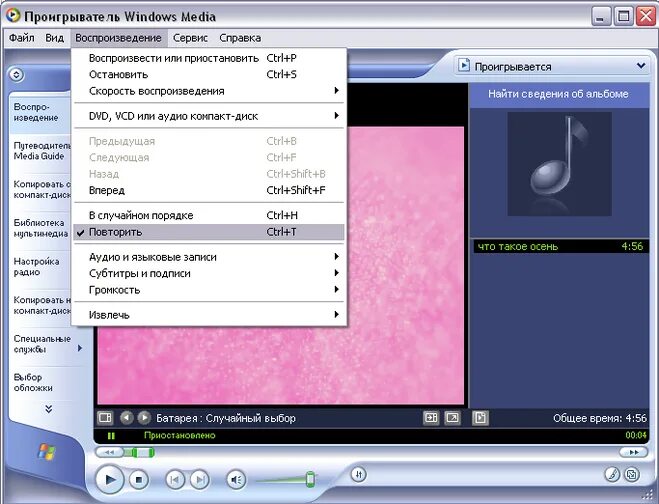
Task: Open the Воспроизведение sidebar tab
Action: click(40, 112)
